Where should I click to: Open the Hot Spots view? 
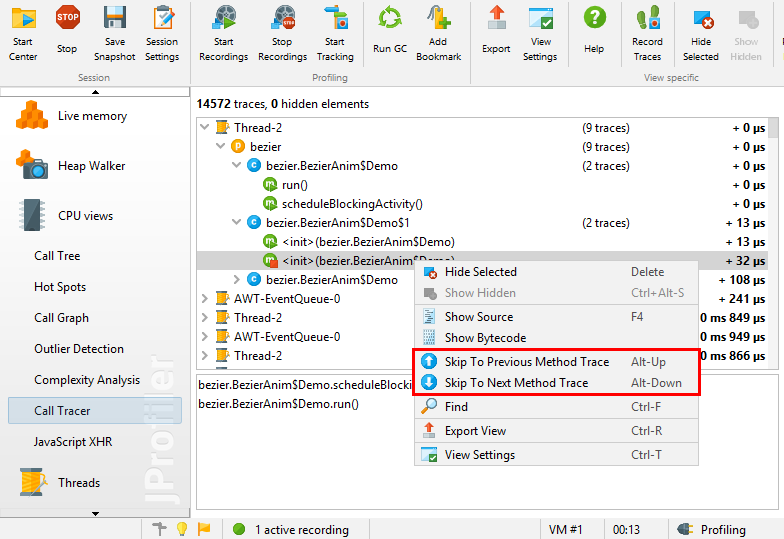60,286
